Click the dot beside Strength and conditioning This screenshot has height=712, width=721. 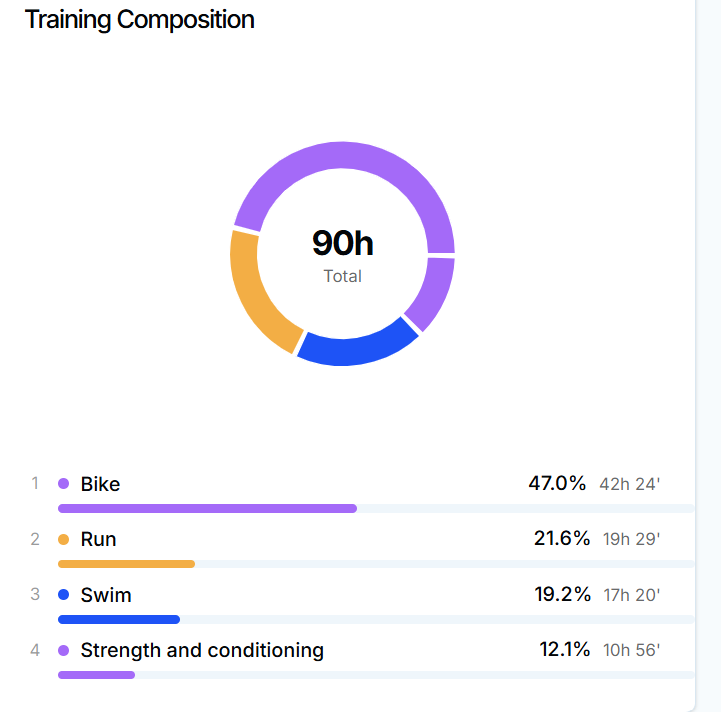click(x=64, y=651)
